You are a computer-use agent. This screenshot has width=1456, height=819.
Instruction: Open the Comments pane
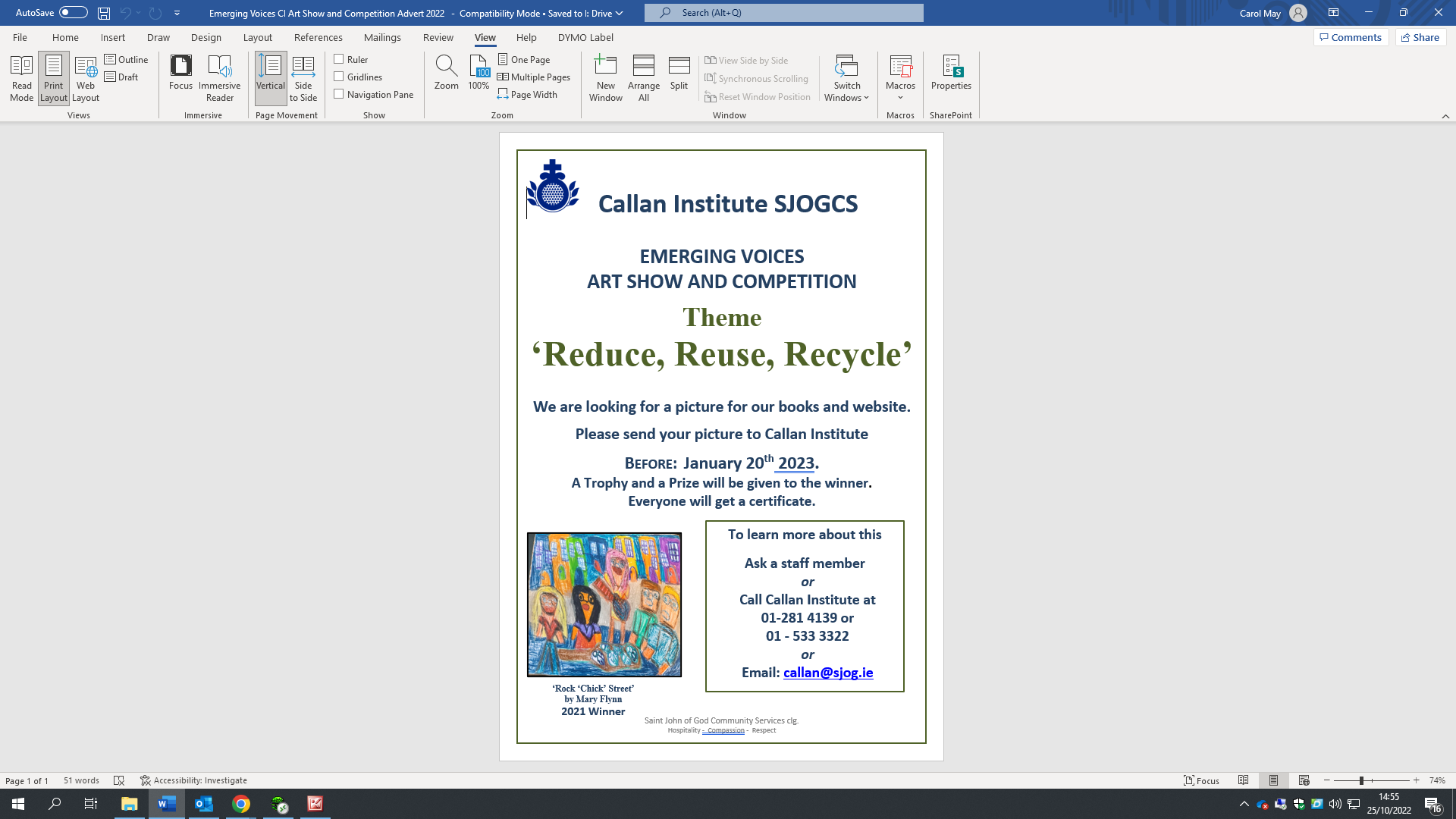coord(1351,37)
